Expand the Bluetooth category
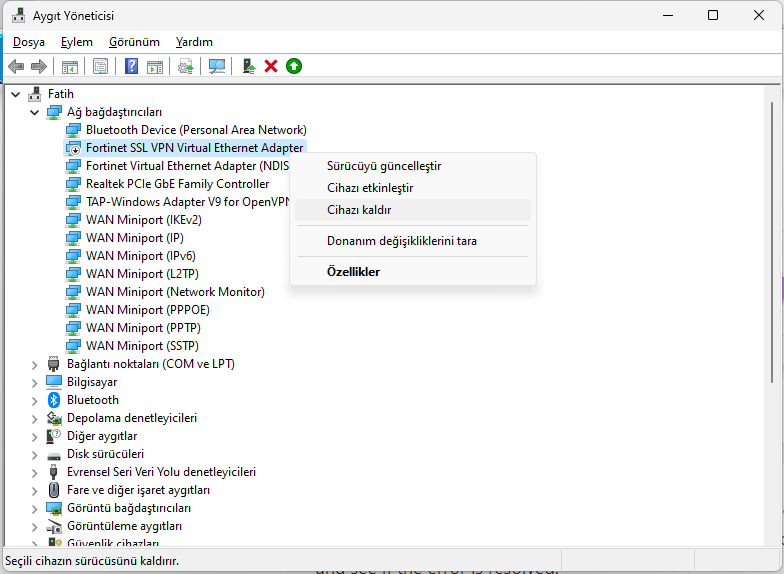The height and width of the screenshot is (574, 784). tap(35, 400)
